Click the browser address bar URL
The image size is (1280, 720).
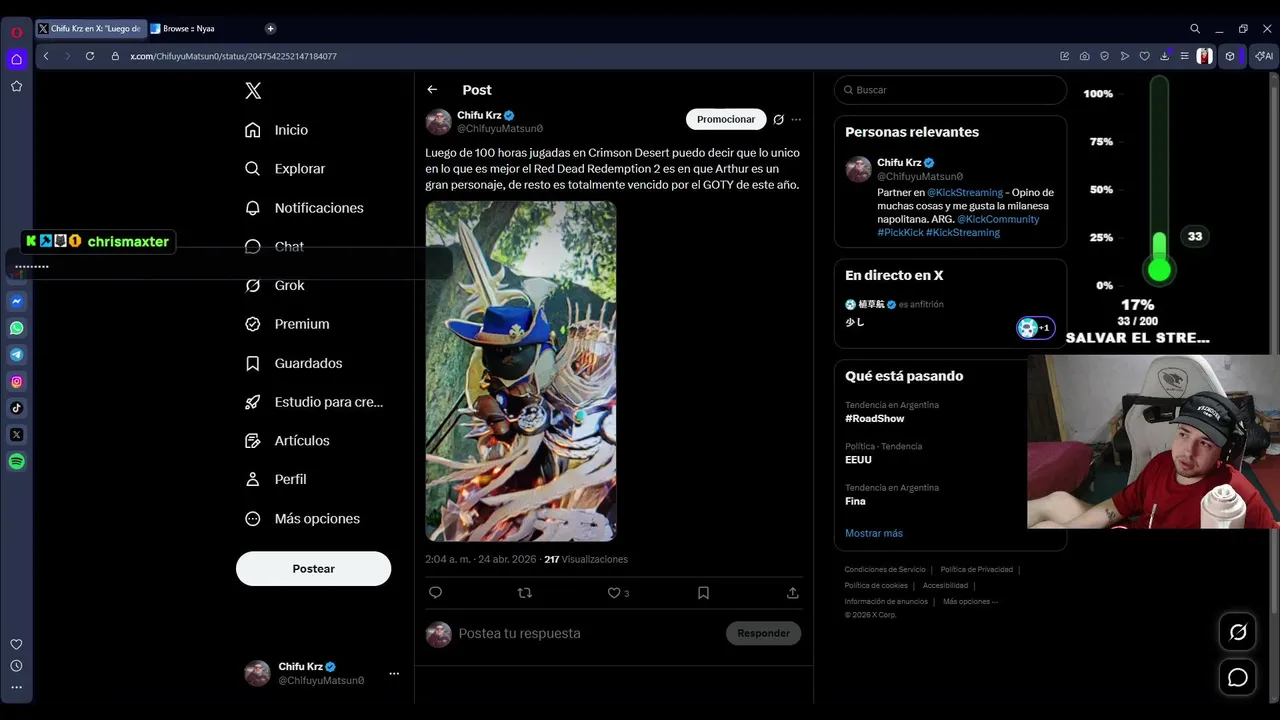pyautogui.click(x=233, y=56)
